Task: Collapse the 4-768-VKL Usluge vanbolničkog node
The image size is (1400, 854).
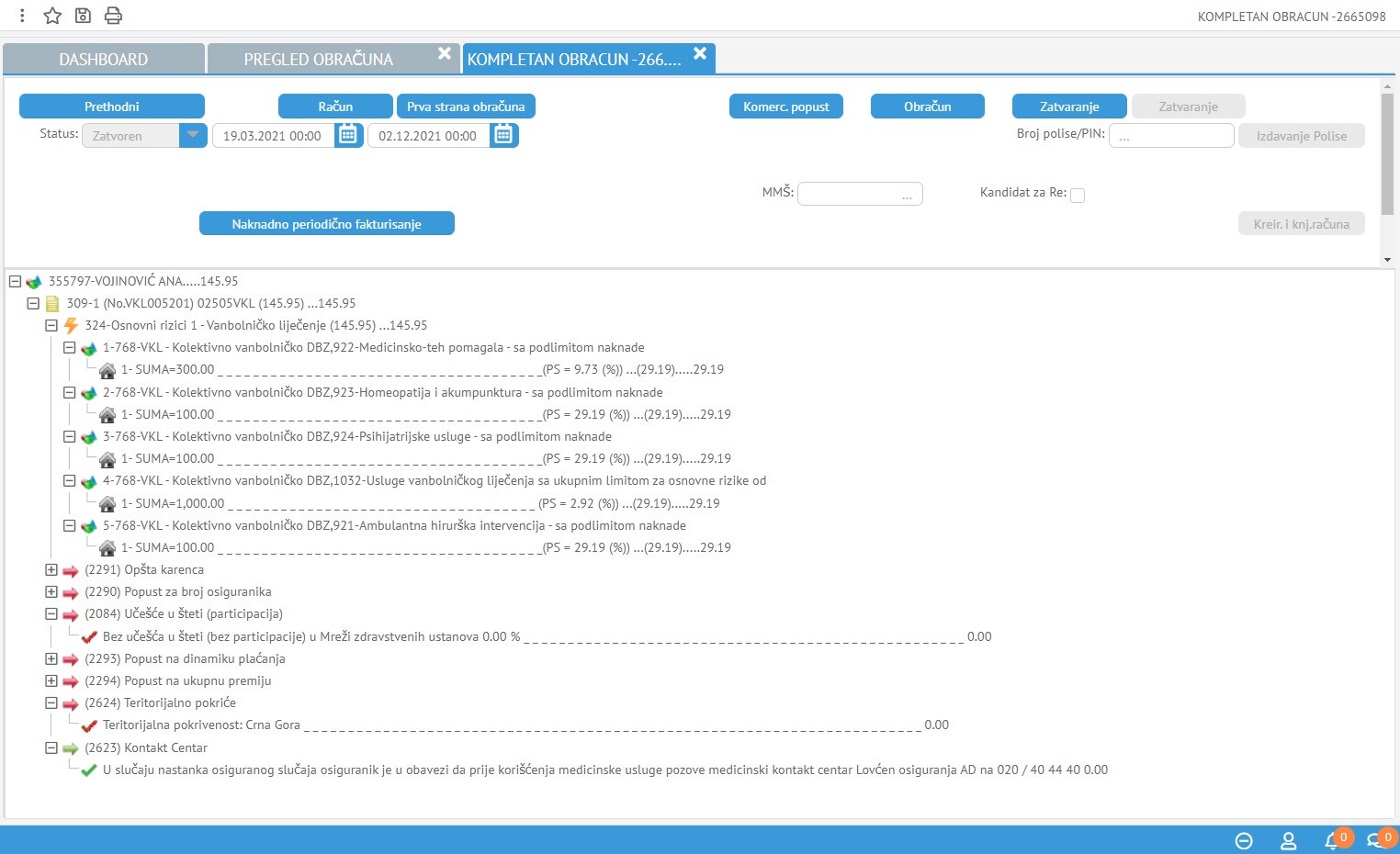Action: pyautogui.click(x=69, y=480)
